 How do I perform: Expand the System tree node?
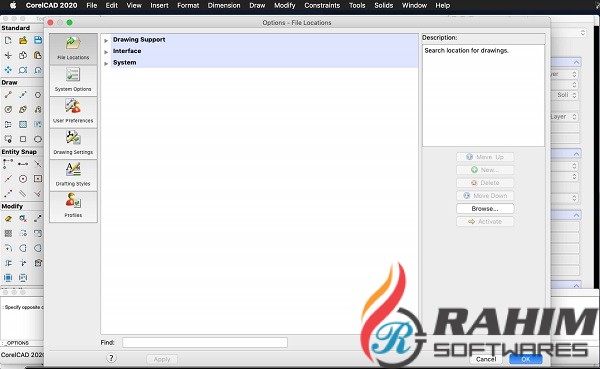(x=106, y=63)
